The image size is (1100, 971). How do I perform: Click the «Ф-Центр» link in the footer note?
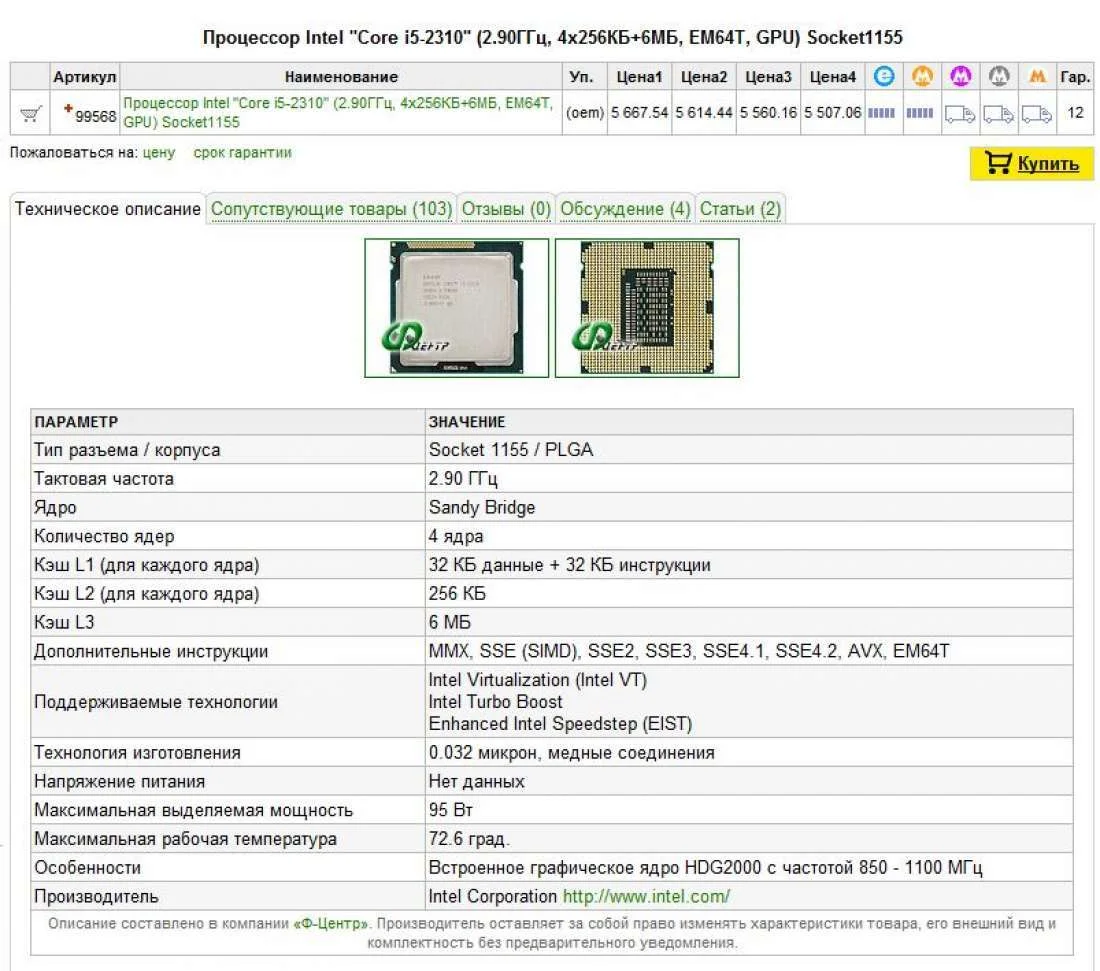click(x=330, y=924)
